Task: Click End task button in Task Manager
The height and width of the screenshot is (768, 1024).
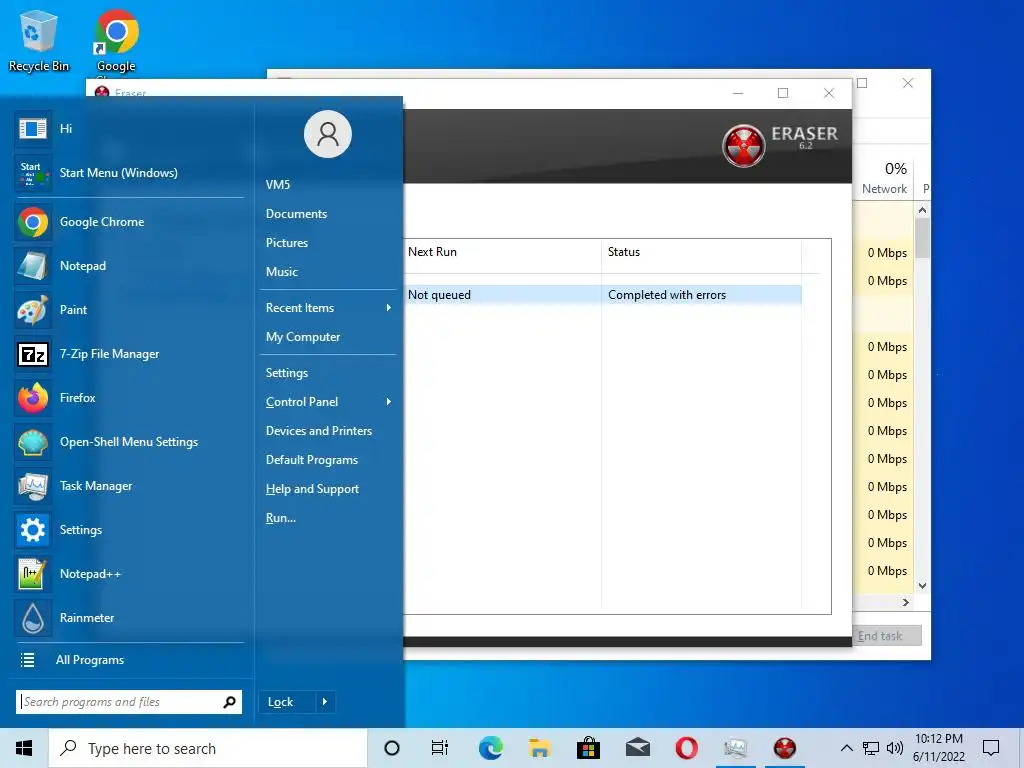Action: point(887,636)
